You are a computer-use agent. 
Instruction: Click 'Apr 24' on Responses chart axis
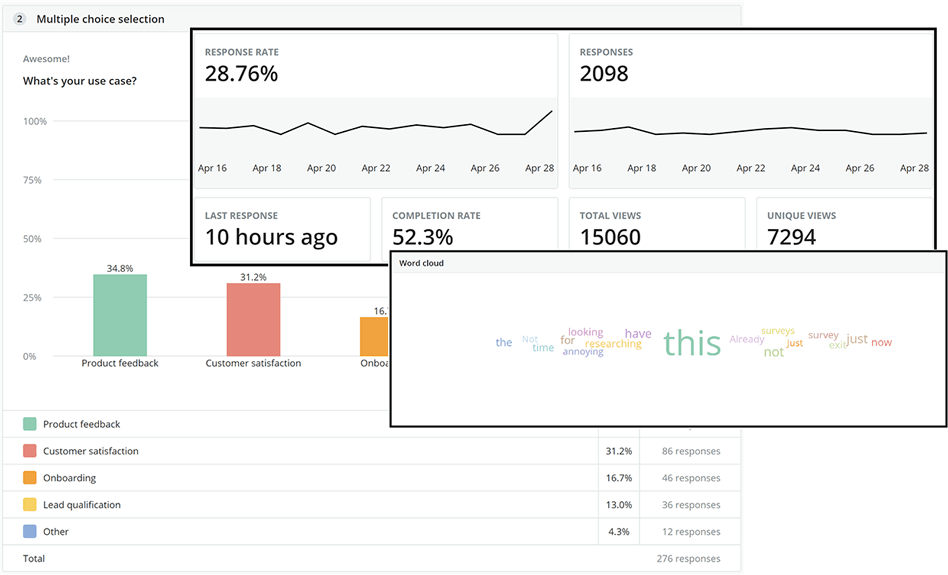tap(805, 168)
